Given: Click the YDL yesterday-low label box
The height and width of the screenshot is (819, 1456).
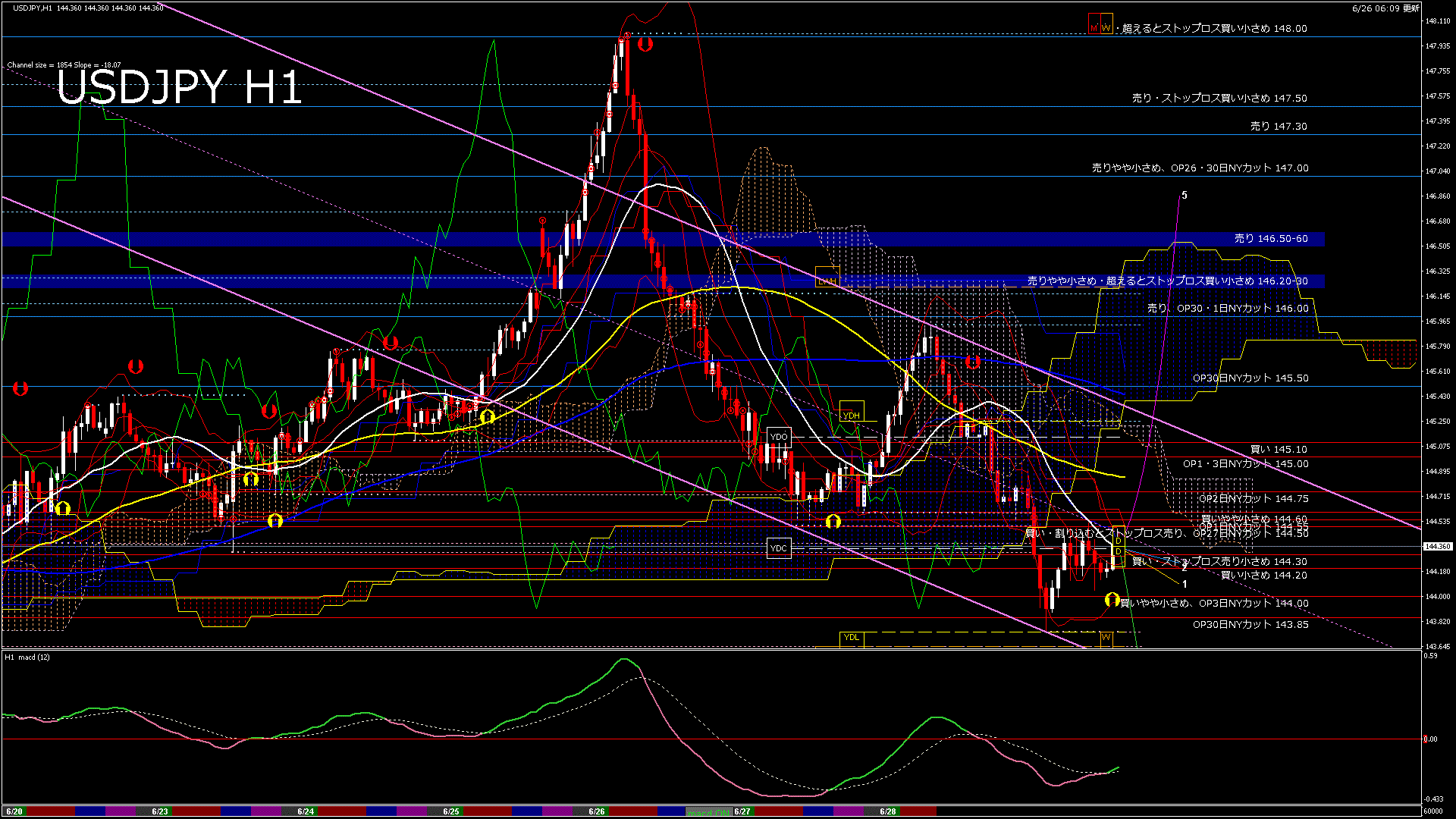Looking at the screenshot, I should coord(852,637).
